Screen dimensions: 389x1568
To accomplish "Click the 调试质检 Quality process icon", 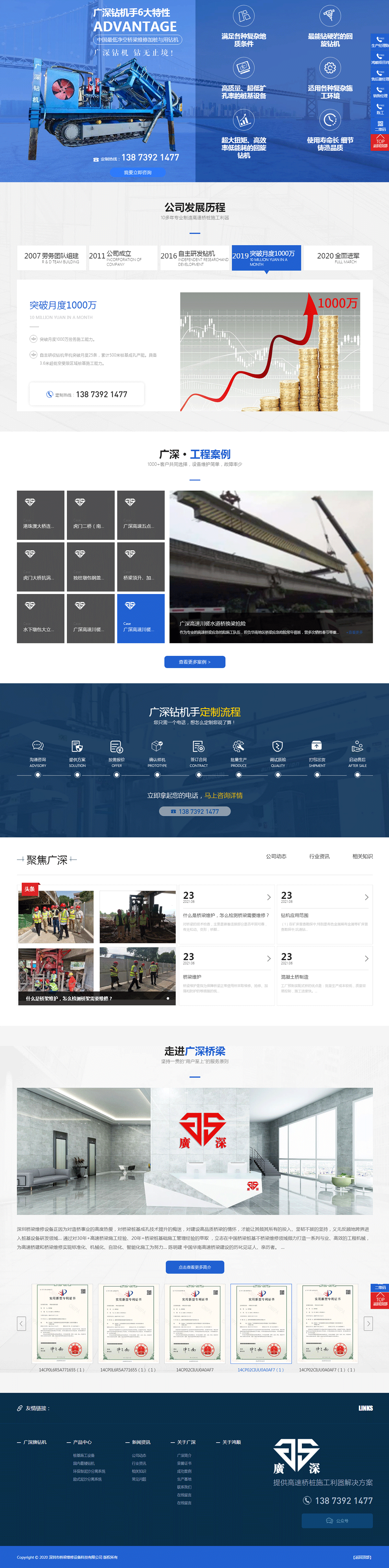I will (x=277, y=746).
